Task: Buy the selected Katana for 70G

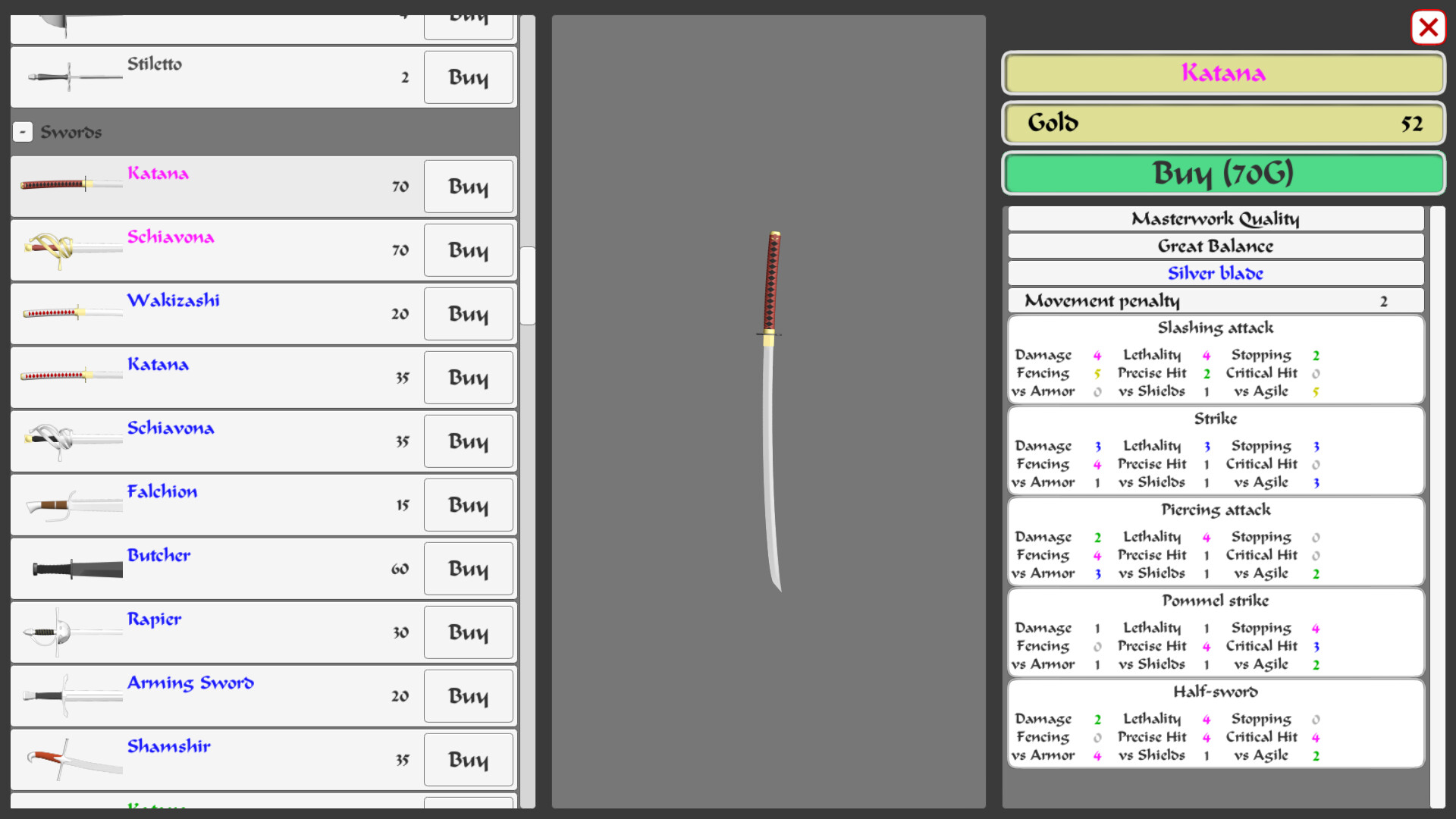Action: [1223, 174]
